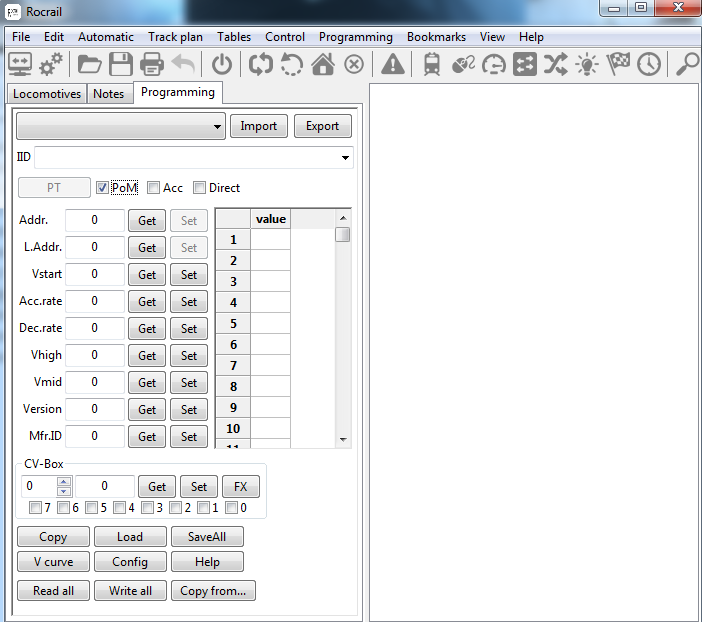Click the Copy from... button
Viewport: 702px width, 622px height.
point(213,591)
